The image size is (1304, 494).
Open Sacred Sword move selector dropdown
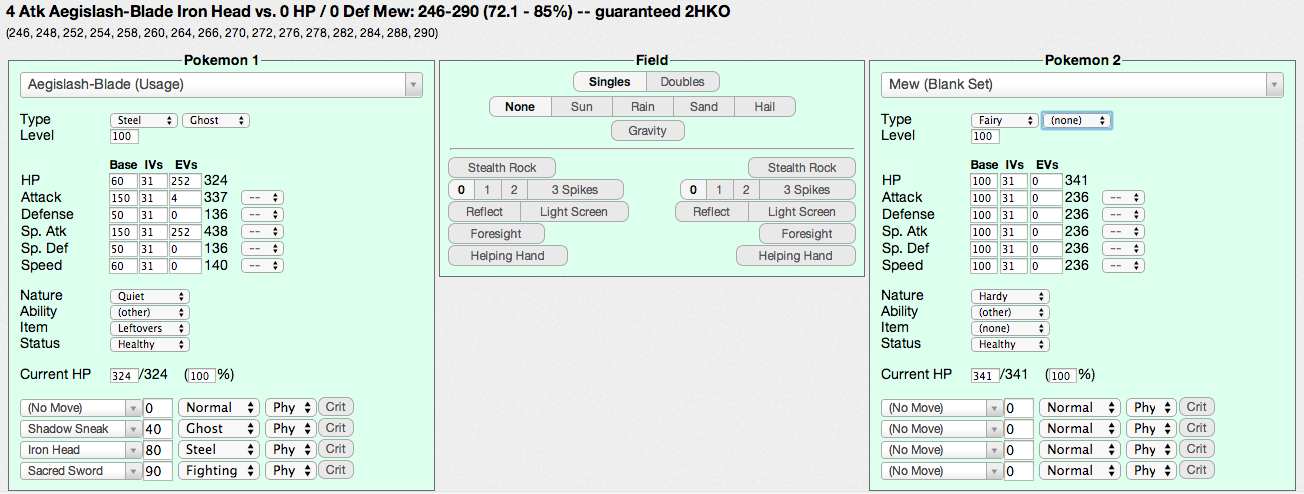(x=131, y=471)
